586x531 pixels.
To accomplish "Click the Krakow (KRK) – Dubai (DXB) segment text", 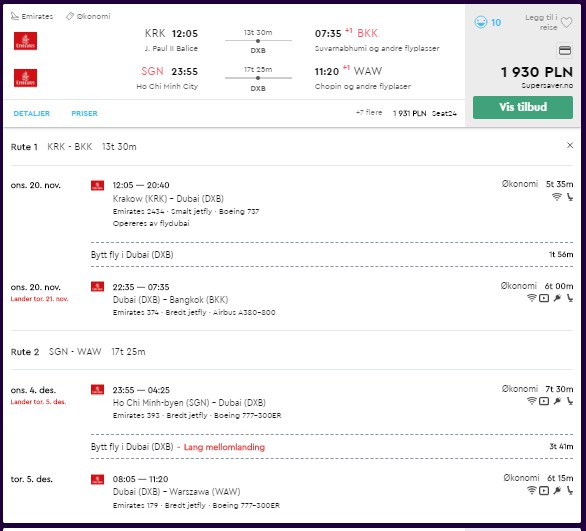I will pos(168,198).
